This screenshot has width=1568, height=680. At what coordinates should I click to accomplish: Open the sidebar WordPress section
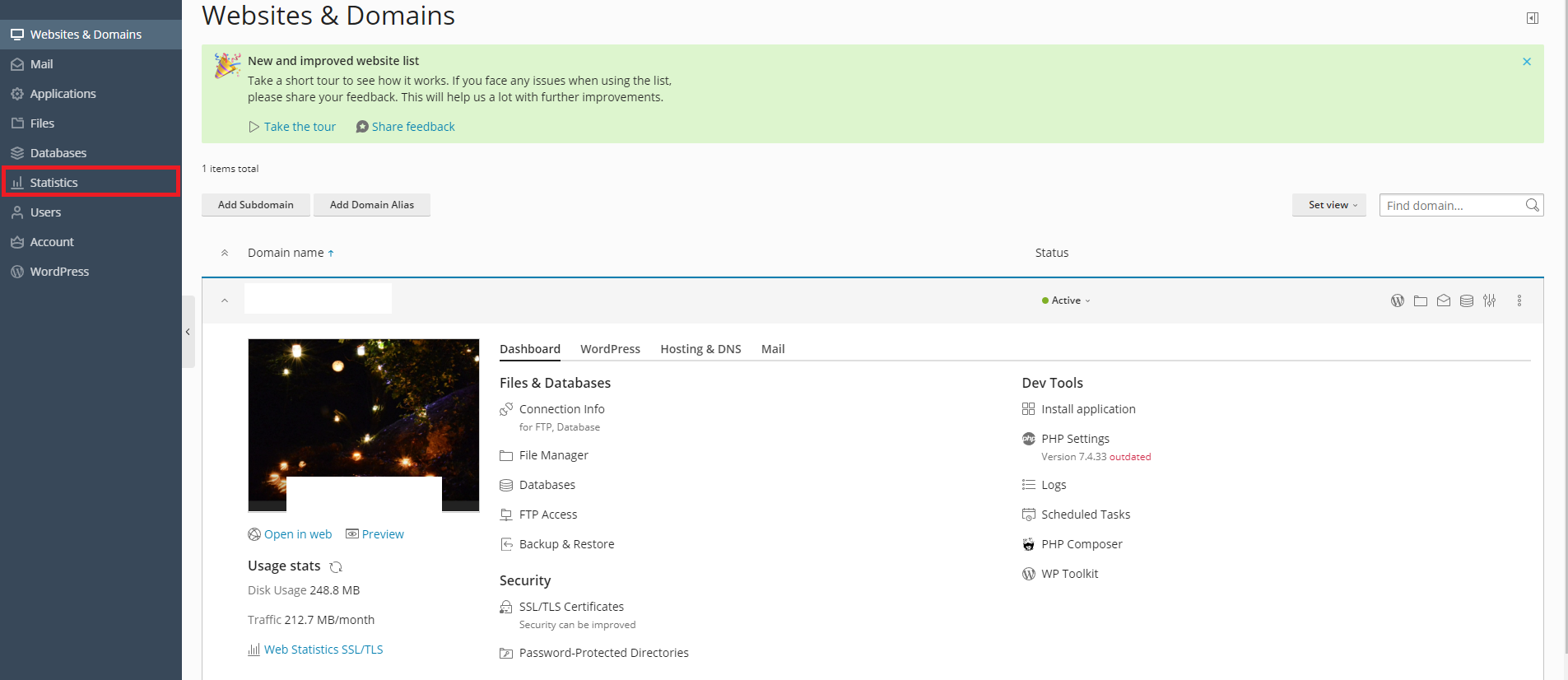point(91,272)
